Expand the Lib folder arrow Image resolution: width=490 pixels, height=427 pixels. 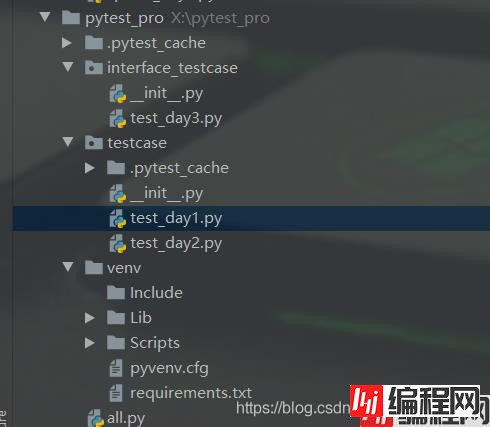pos(90,318)
